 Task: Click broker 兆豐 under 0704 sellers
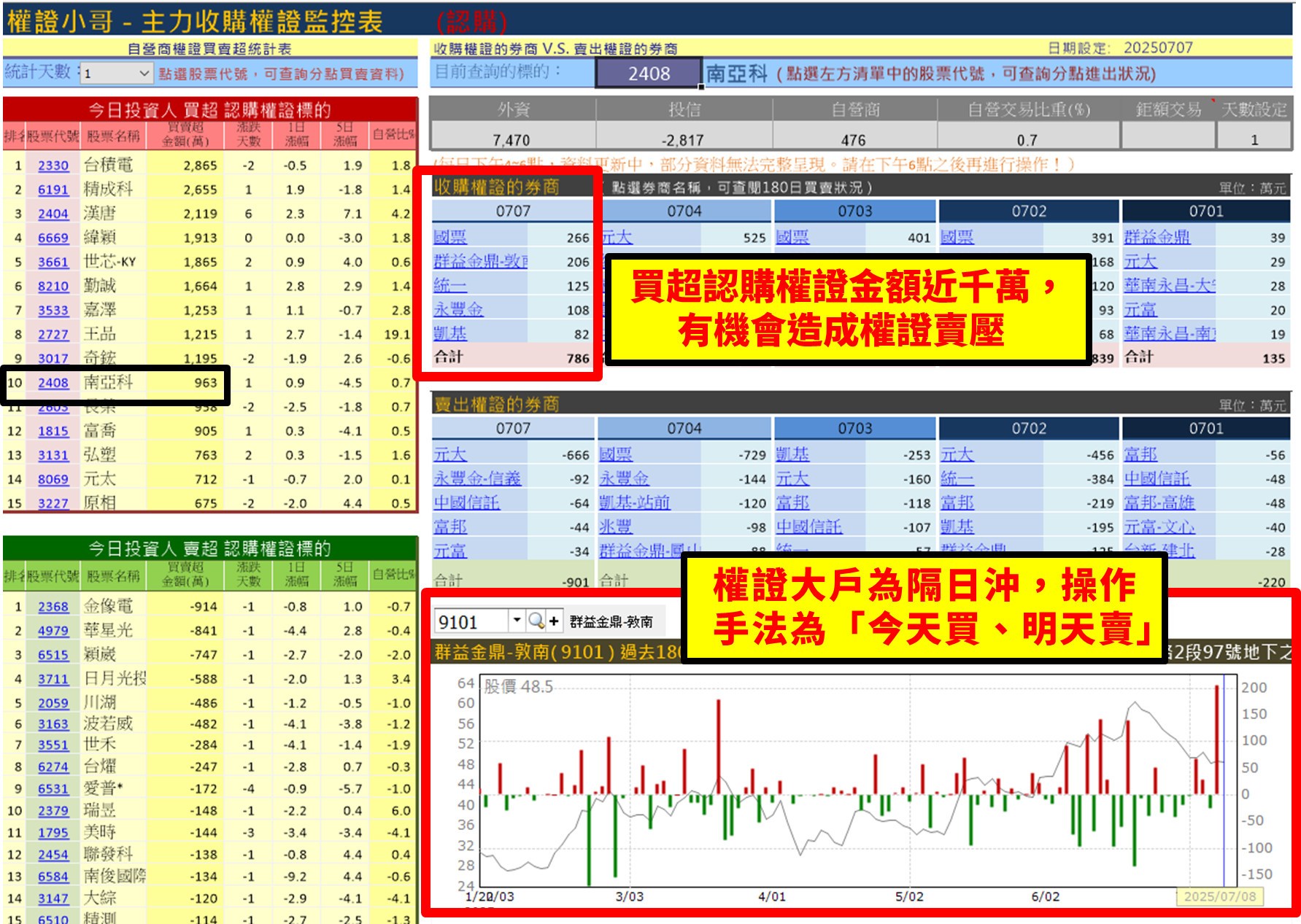pyautogui.click(x=616, y=527)
